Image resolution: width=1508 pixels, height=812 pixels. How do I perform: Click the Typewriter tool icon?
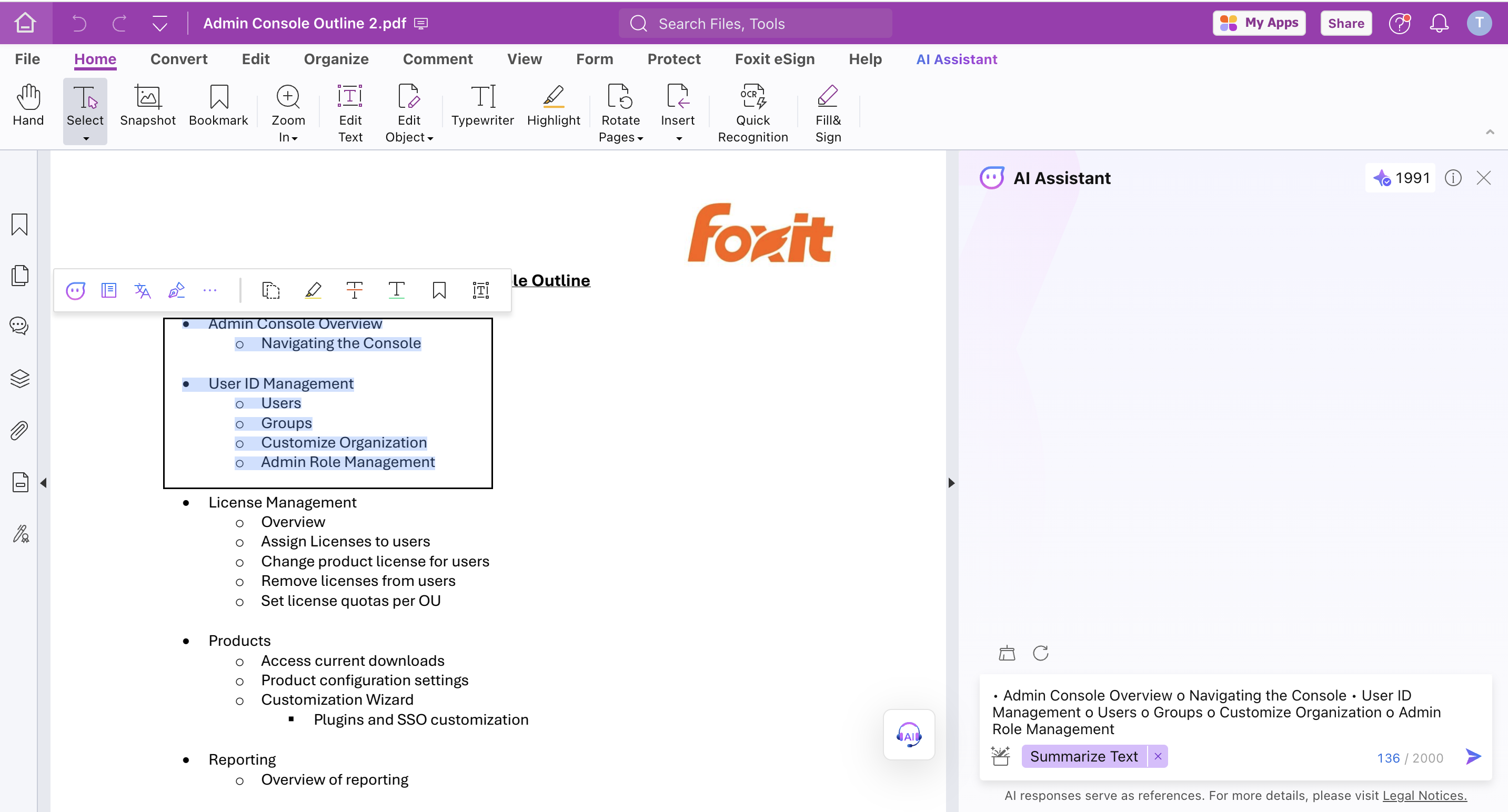click(x=482, y=97)
